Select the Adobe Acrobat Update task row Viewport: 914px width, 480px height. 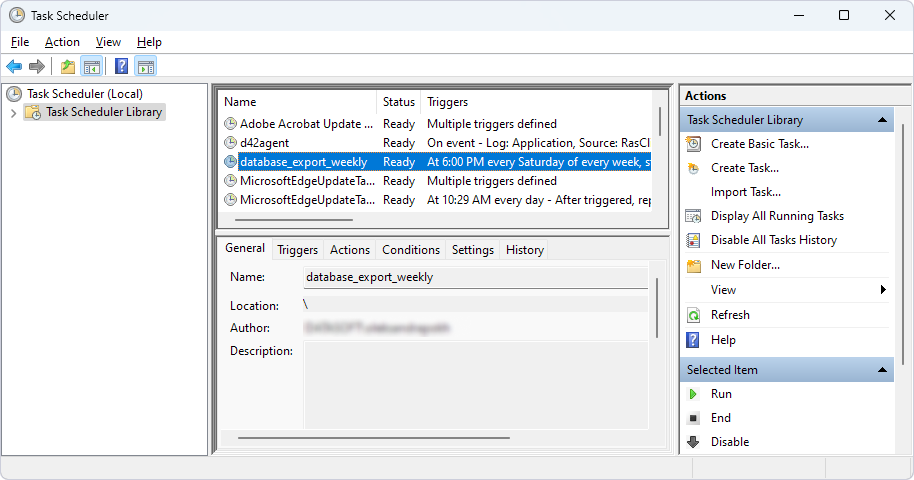436,124
